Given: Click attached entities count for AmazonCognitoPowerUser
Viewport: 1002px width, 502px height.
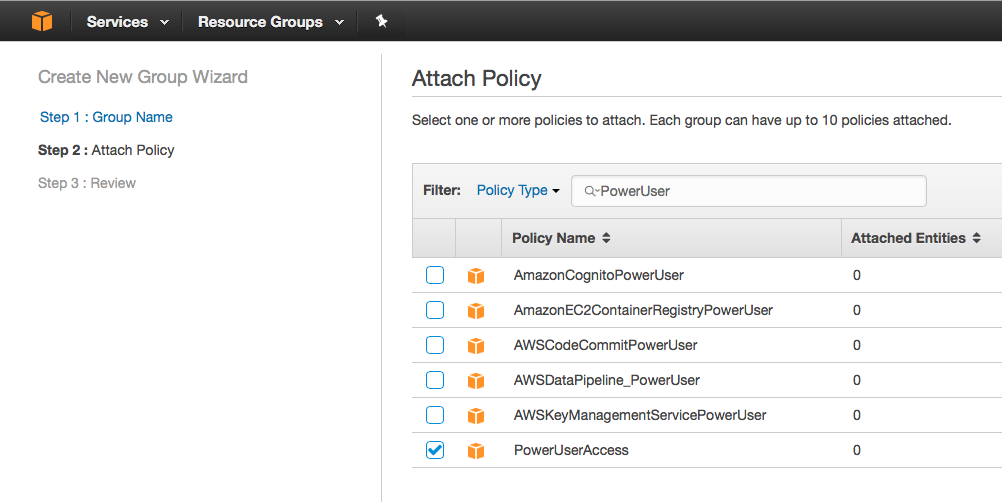Looking at the screenshot, I should 857,275.
